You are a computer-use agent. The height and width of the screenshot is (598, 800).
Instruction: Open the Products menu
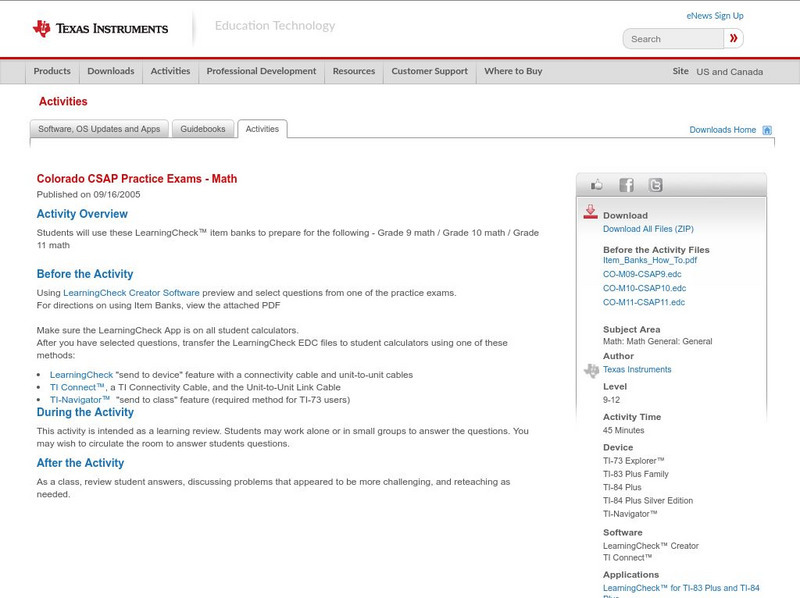(52, 71)
